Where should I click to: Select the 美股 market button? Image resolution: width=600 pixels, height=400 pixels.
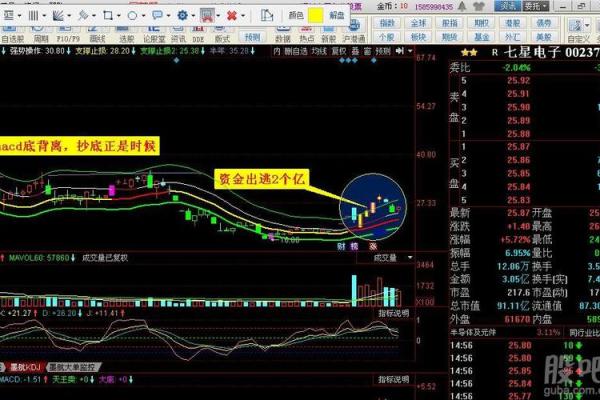click(x=544, y=37)
